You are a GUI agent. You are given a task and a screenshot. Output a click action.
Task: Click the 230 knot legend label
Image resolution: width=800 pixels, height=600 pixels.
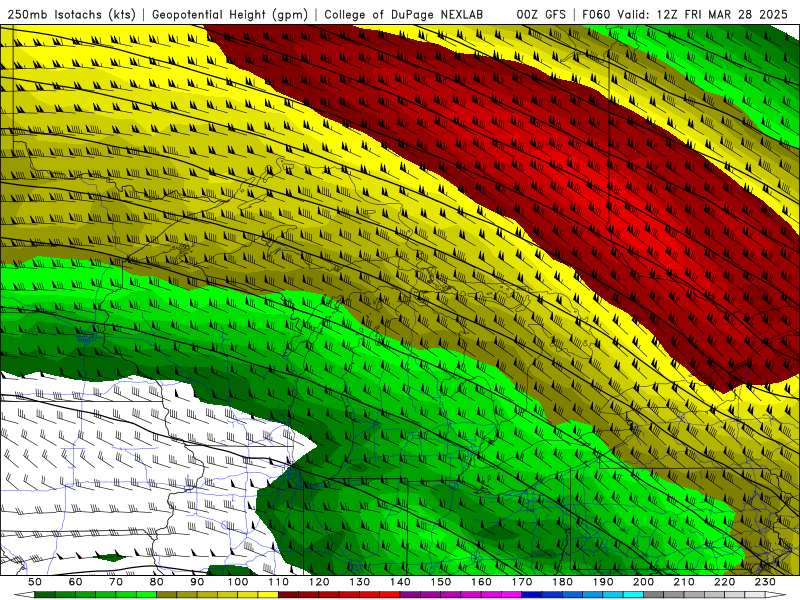(x=765, y=582)
